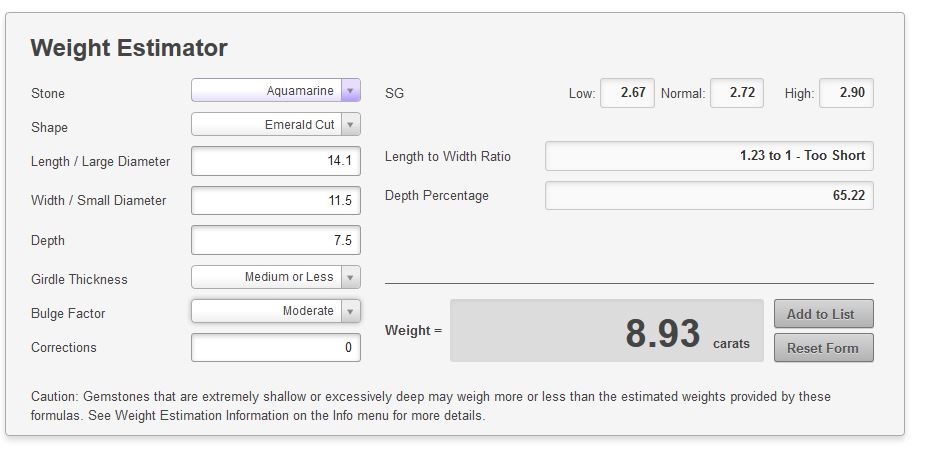Focus the Corrections input field
This screenshot has height=449, width=932.
276,347
